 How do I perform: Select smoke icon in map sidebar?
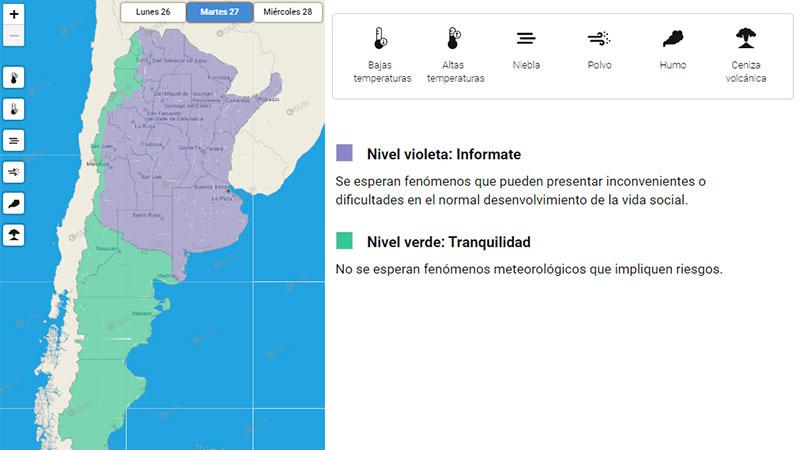(x=14, y=204)
